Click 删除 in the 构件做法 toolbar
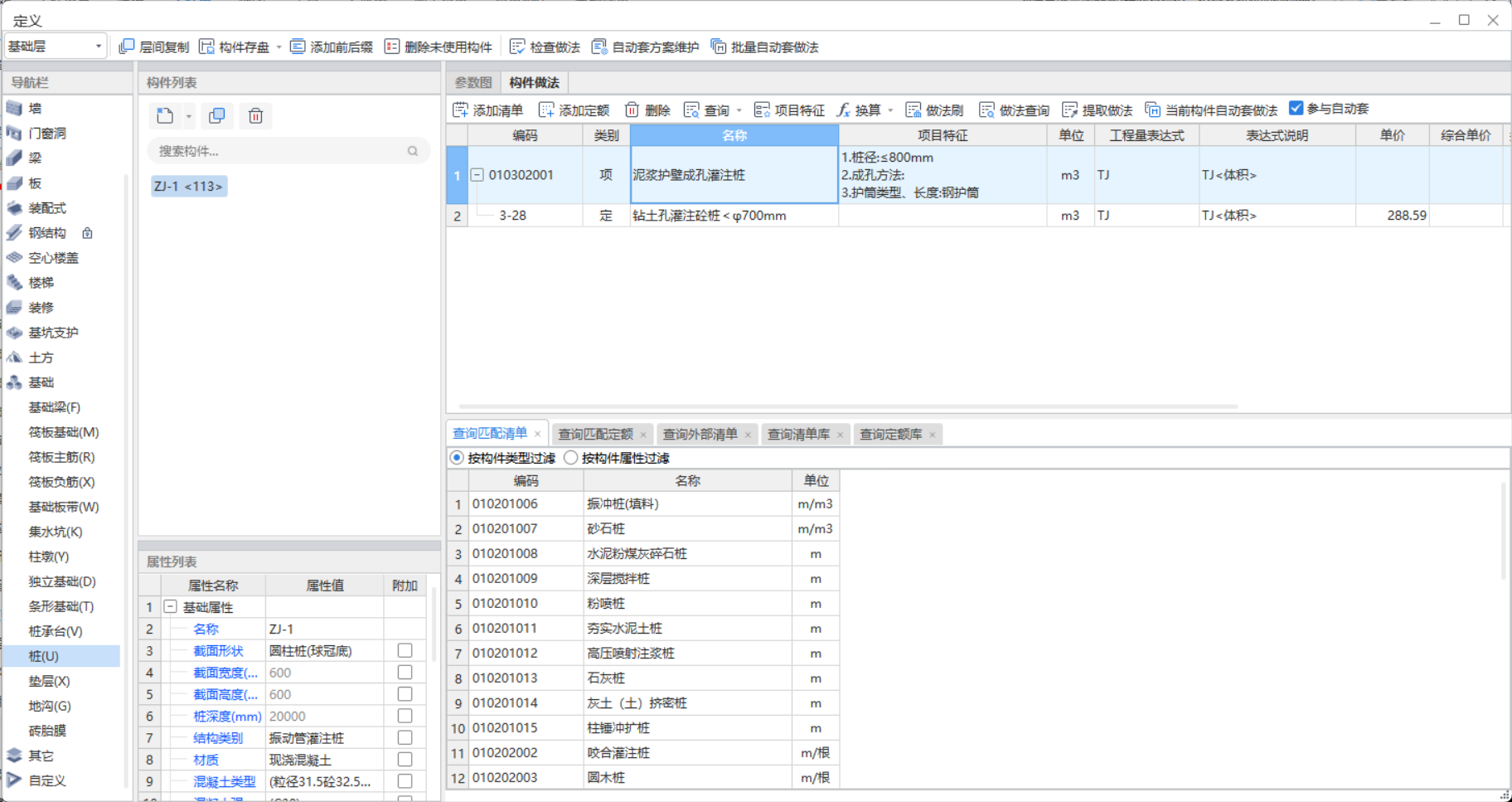The height and width of the screenshot is (802, 1512). point(647,109)
